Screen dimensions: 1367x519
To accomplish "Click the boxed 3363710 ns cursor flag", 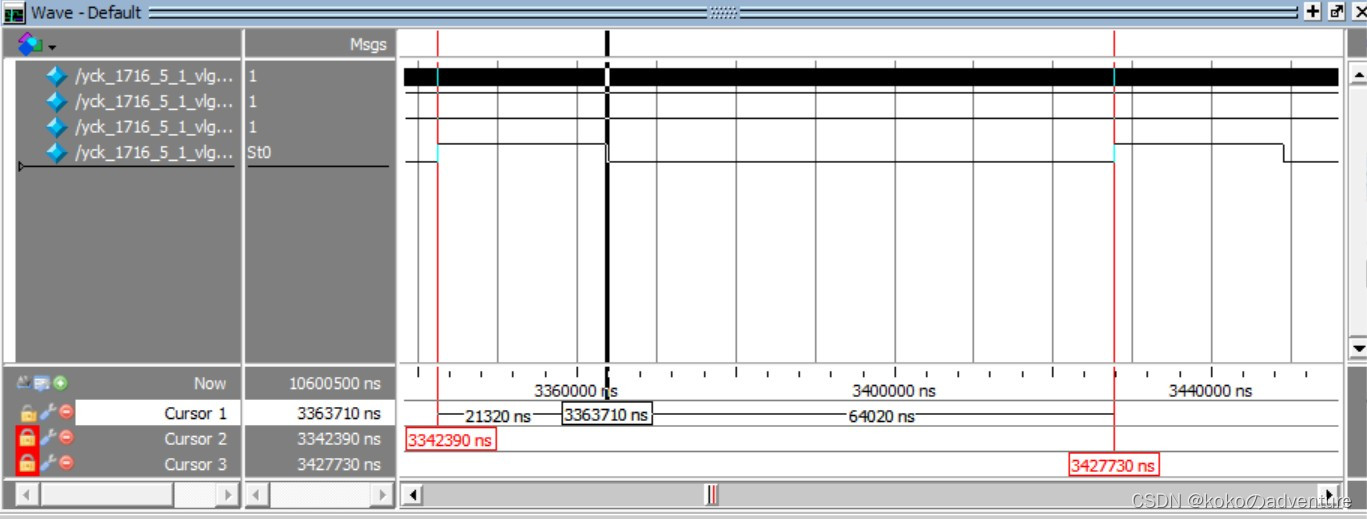I will pyautogui.click(x=606, y=414).
